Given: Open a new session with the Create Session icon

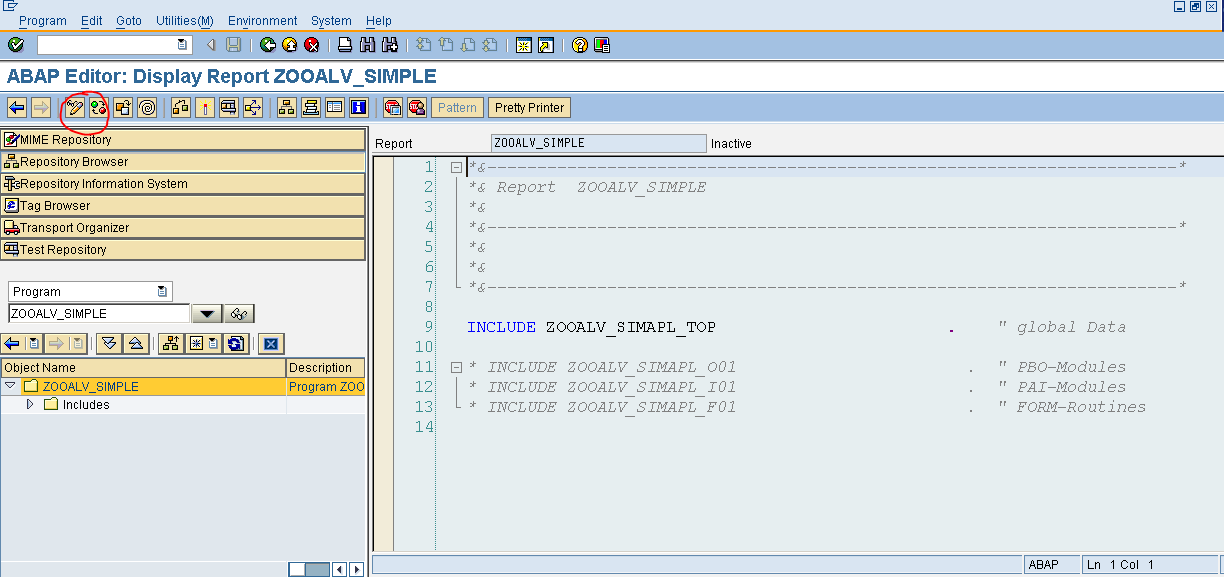Looking at the screenshot, I should click(523, 44).
